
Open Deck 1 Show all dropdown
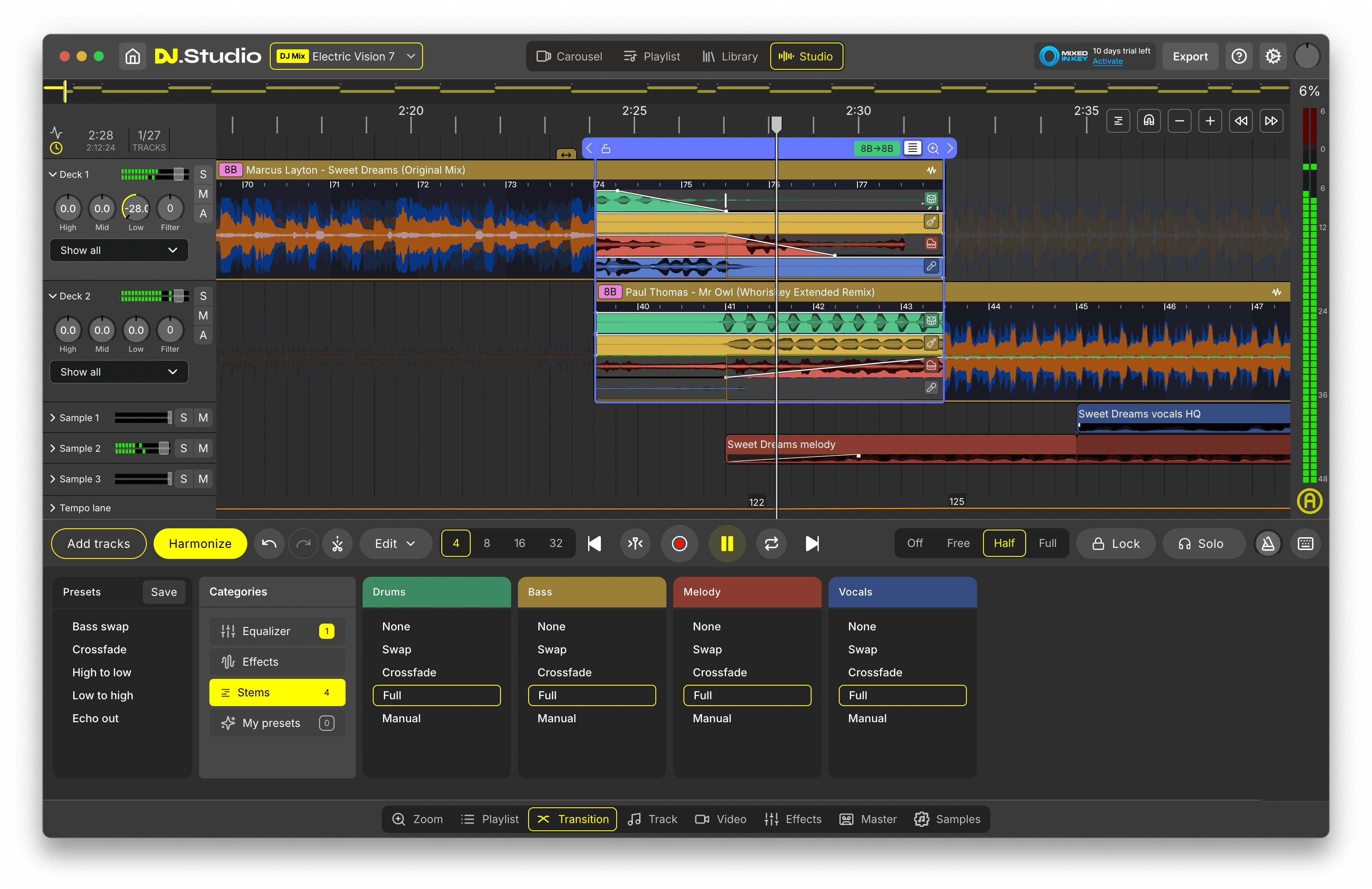click(x=119, y=250)
